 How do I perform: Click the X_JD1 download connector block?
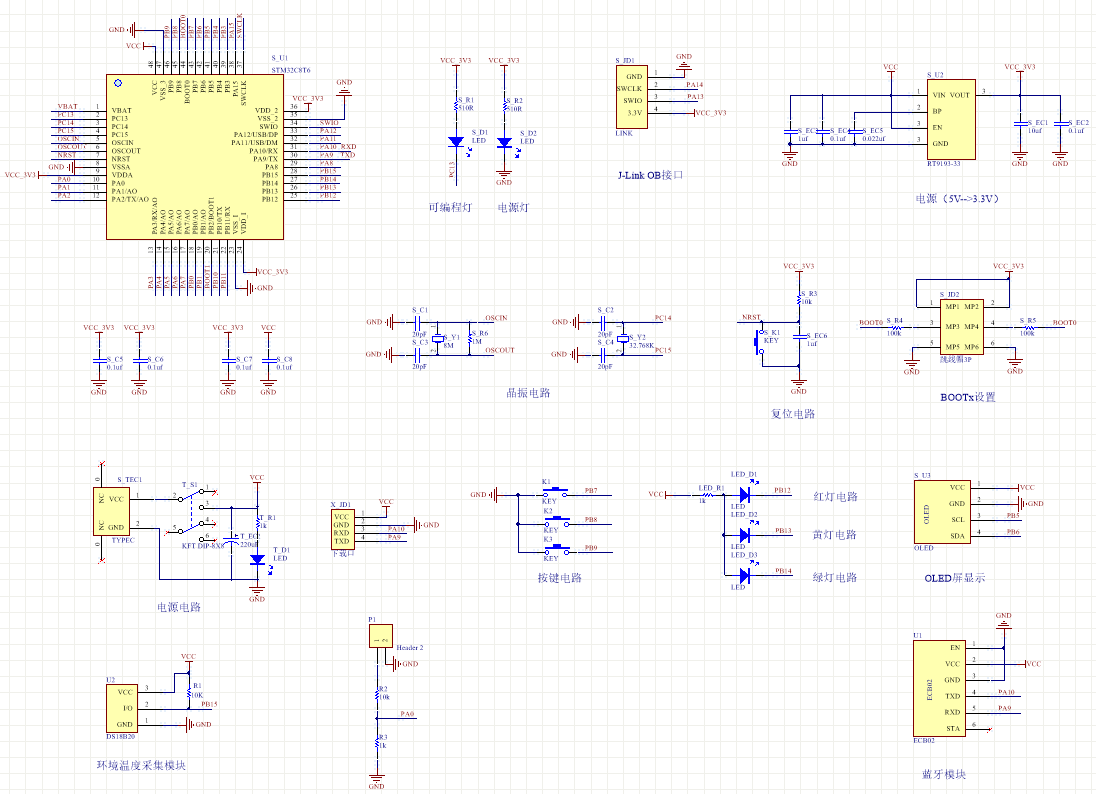(341, 530)
